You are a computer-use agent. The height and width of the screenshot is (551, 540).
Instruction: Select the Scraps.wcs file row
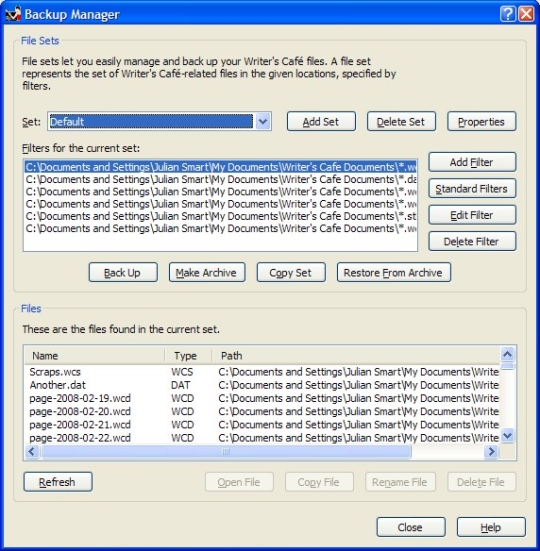(x=262, y=372)
